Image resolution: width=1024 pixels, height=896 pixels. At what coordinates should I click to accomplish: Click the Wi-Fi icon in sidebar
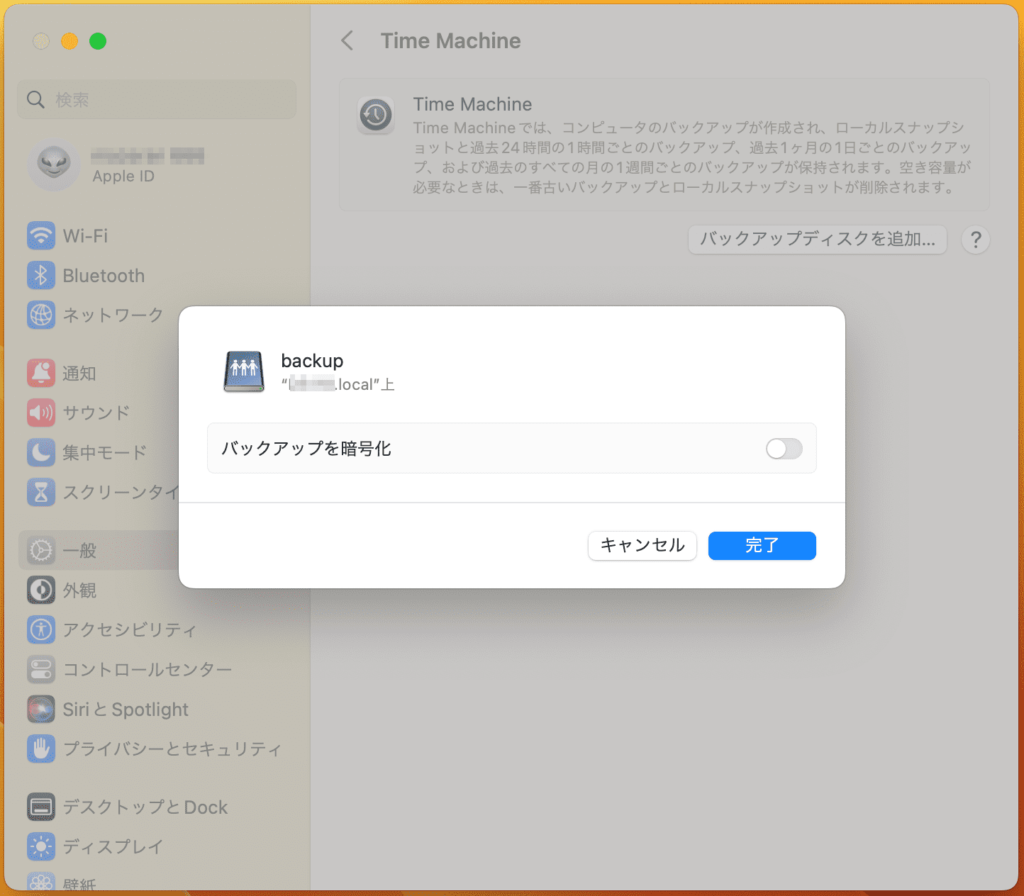[40, 236]
